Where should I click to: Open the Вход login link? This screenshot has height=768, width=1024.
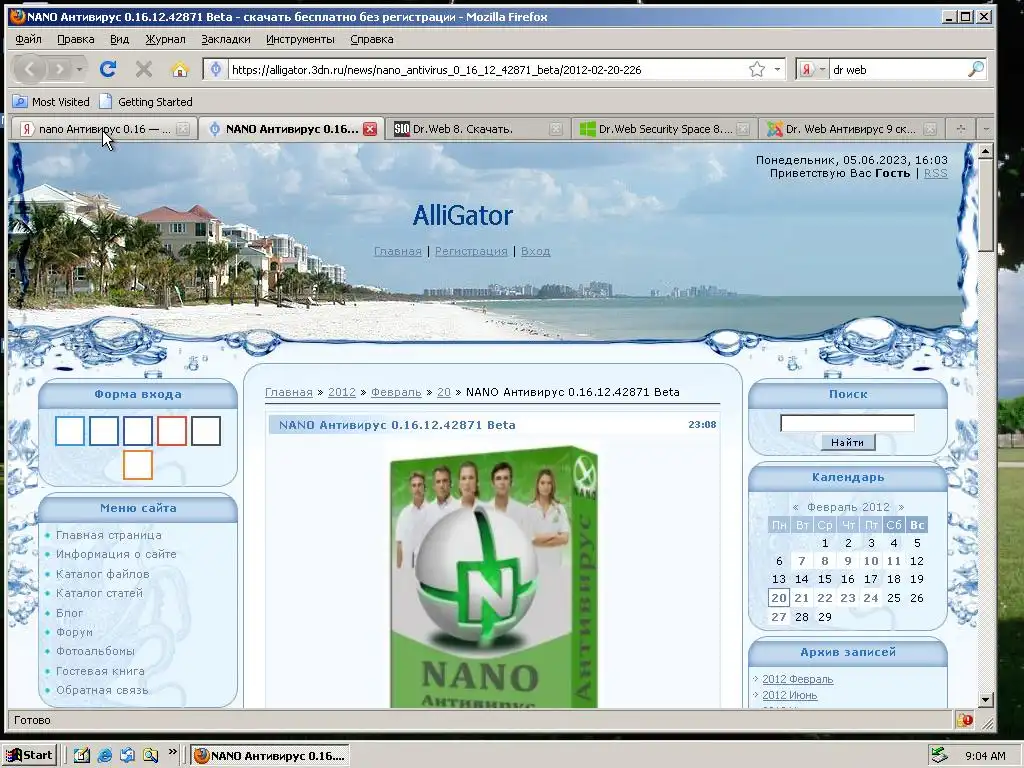[x=536, y=251]
